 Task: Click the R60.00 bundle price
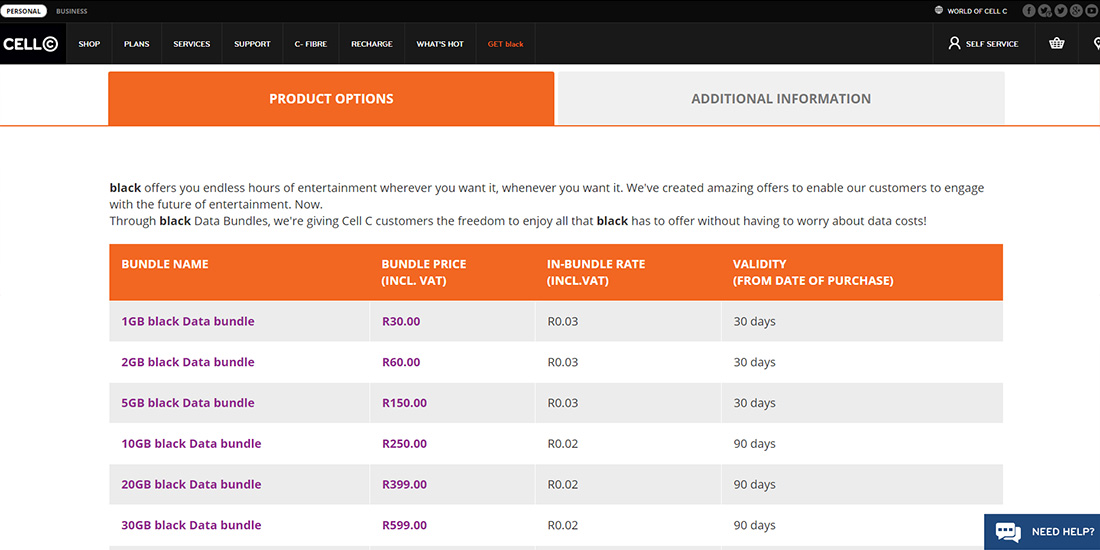click(x=401, y=362)
